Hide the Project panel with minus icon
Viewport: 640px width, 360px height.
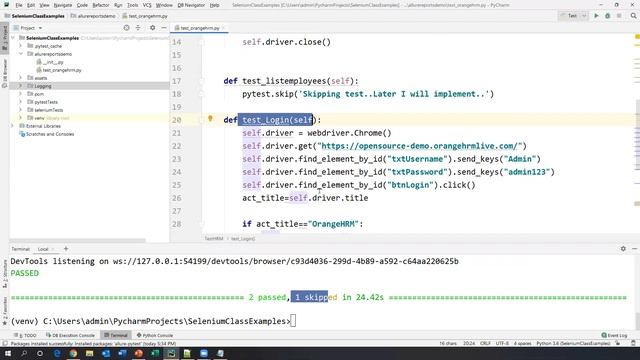click(x=164, y=28)
